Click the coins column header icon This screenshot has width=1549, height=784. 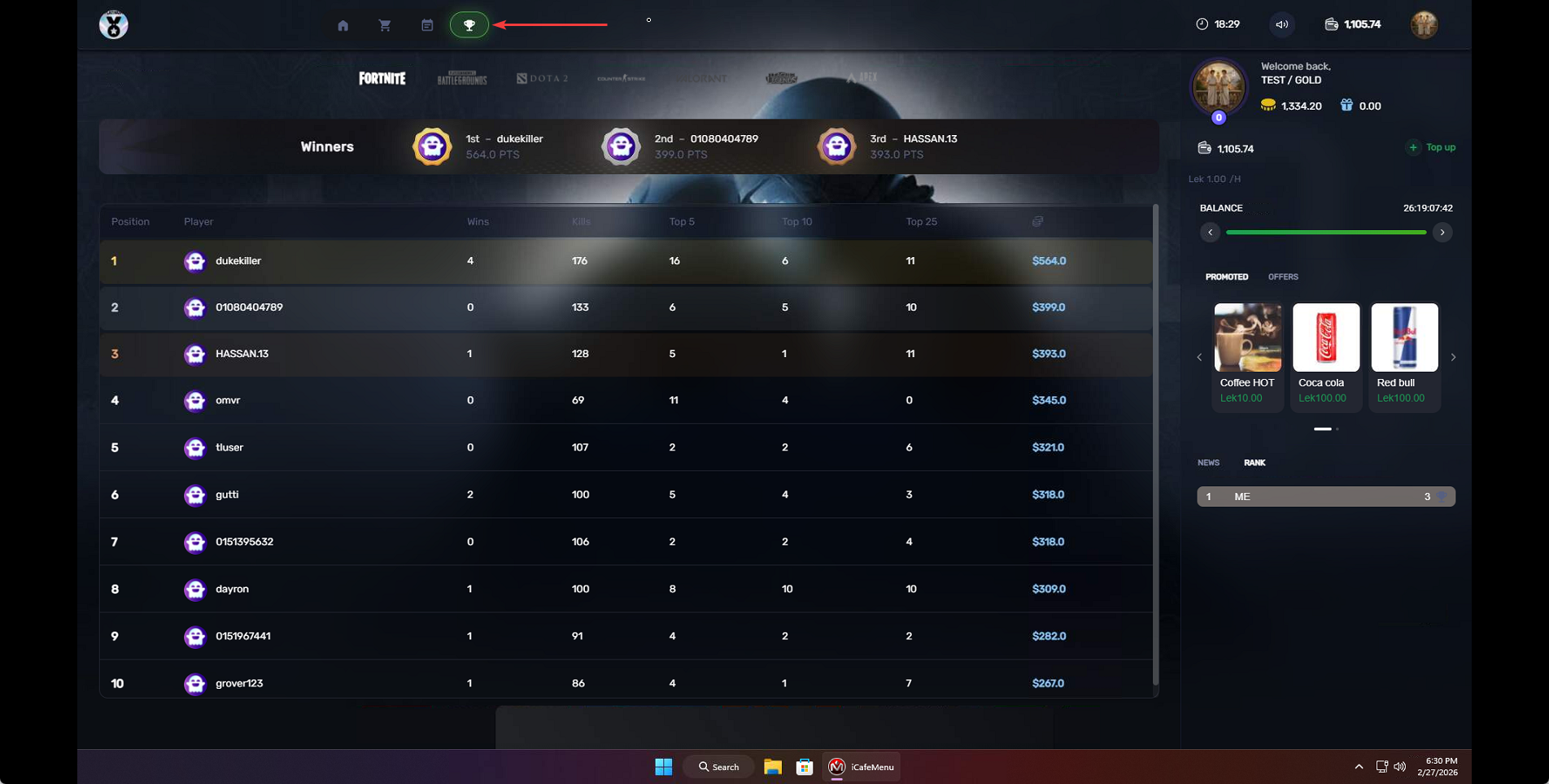click(x=1037, y=221)
